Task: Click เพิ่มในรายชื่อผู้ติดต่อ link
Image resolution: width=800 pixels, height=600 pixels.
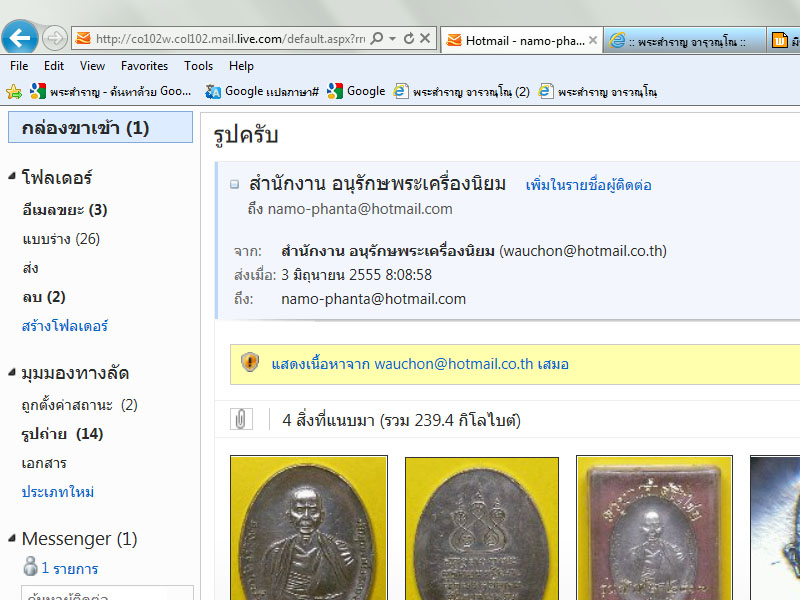Action: [x=588, y=185]
